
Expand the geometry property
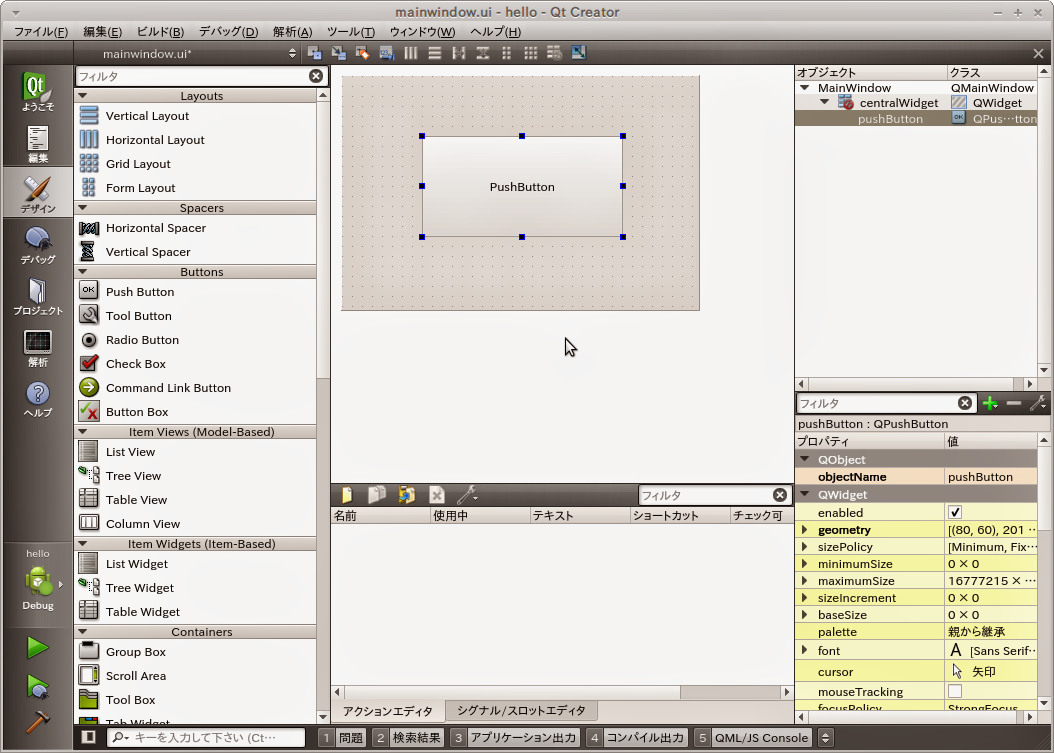point(805,530)
